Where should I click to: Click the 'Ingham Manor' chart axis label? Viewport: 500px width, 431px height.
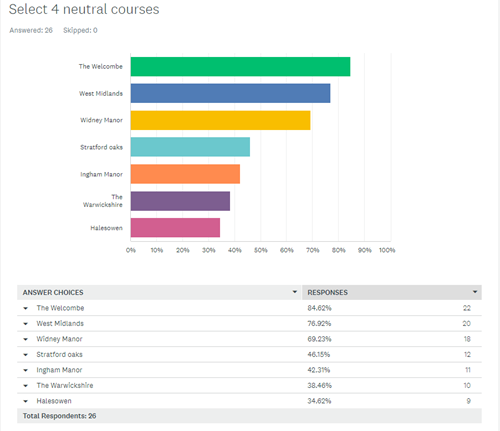pos(101,174)
